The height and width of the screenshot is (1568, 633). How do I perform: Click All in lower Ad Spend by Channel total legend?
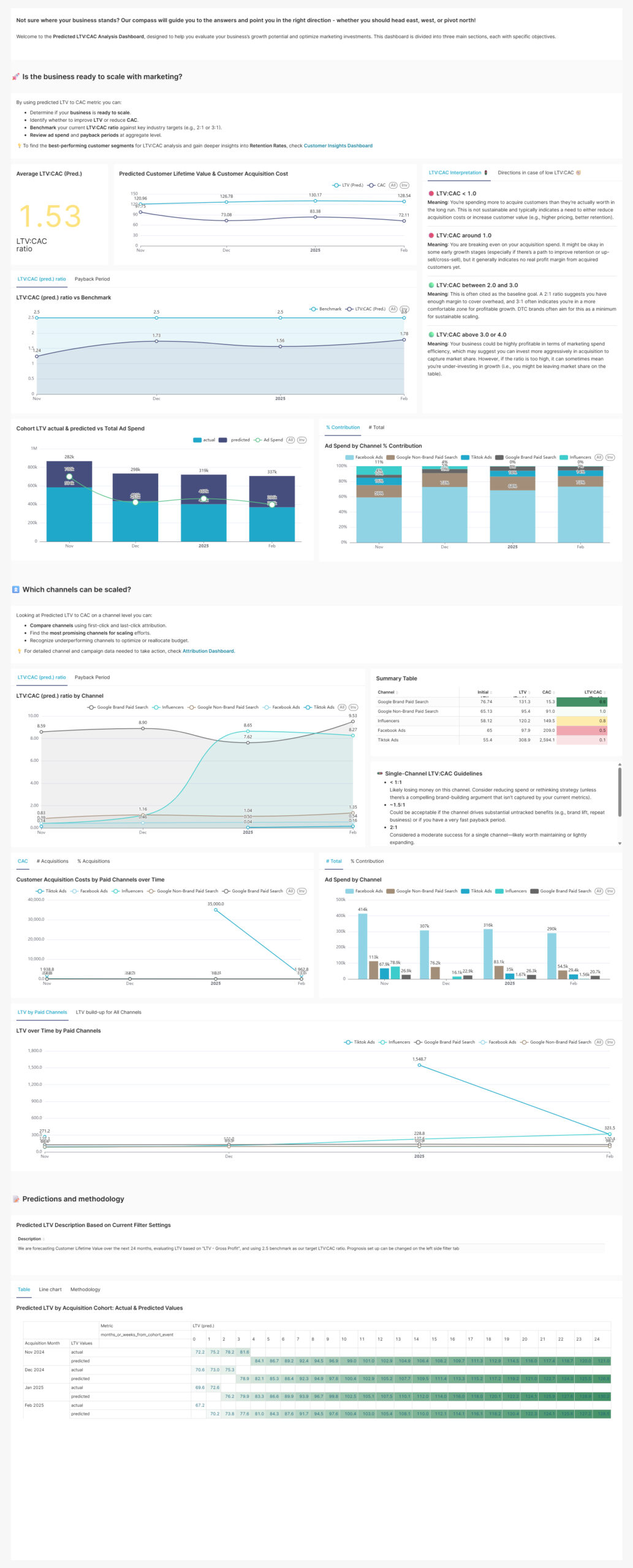(599, 891)
